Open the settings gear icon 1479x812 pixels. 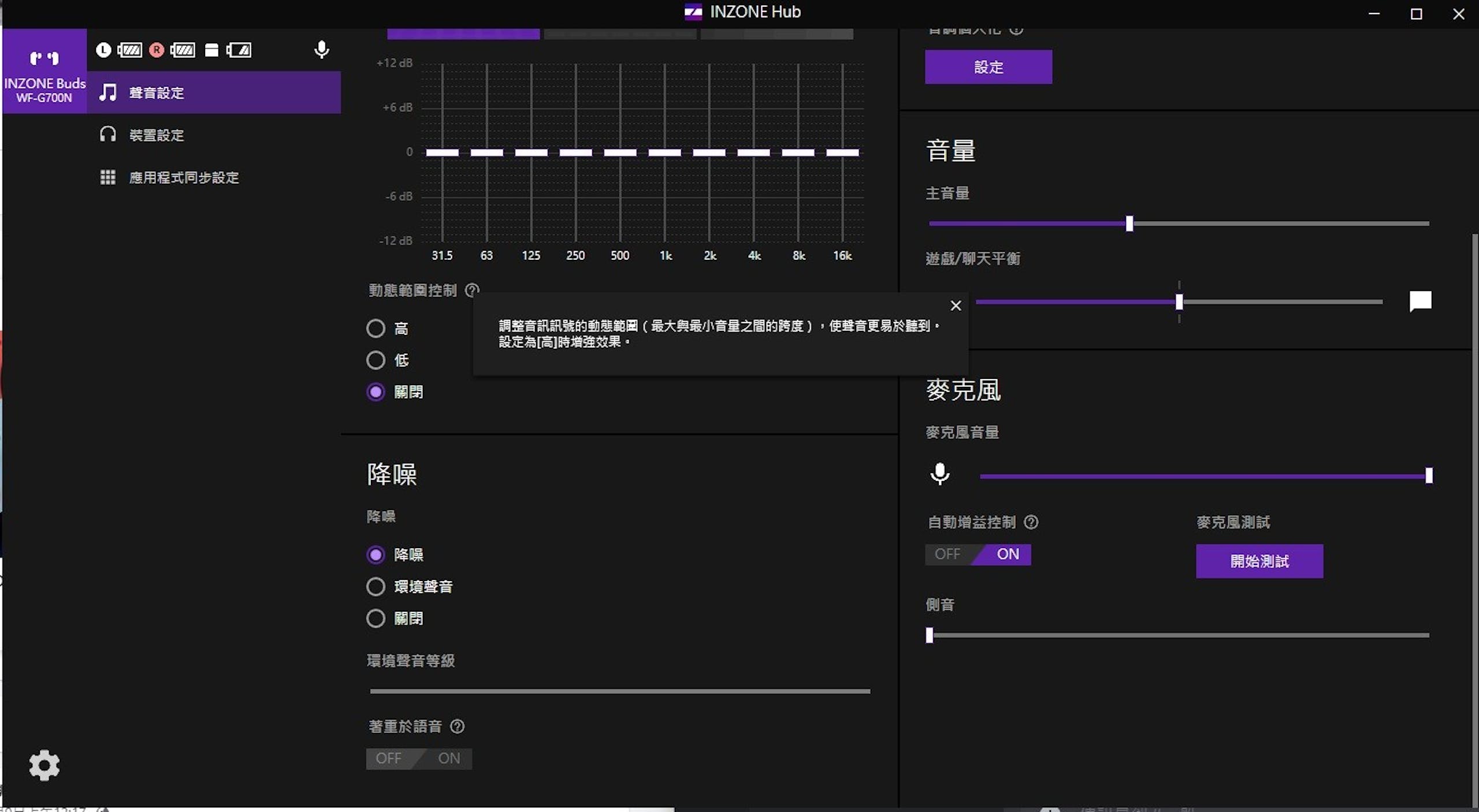click(x=44, y=766)
